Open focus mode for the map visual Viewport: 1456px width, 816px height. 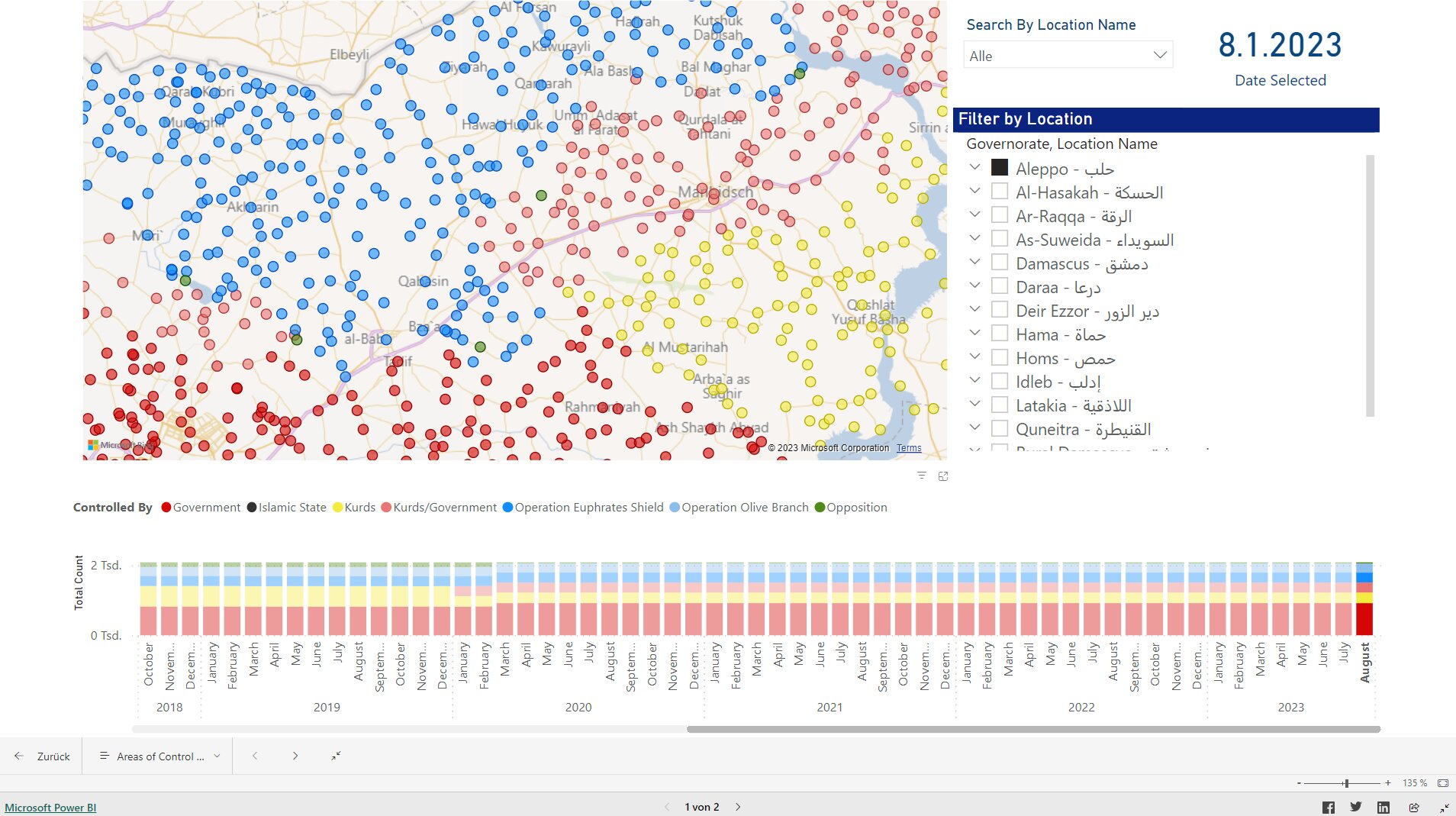pyautogui.click(x=943, y=476)
